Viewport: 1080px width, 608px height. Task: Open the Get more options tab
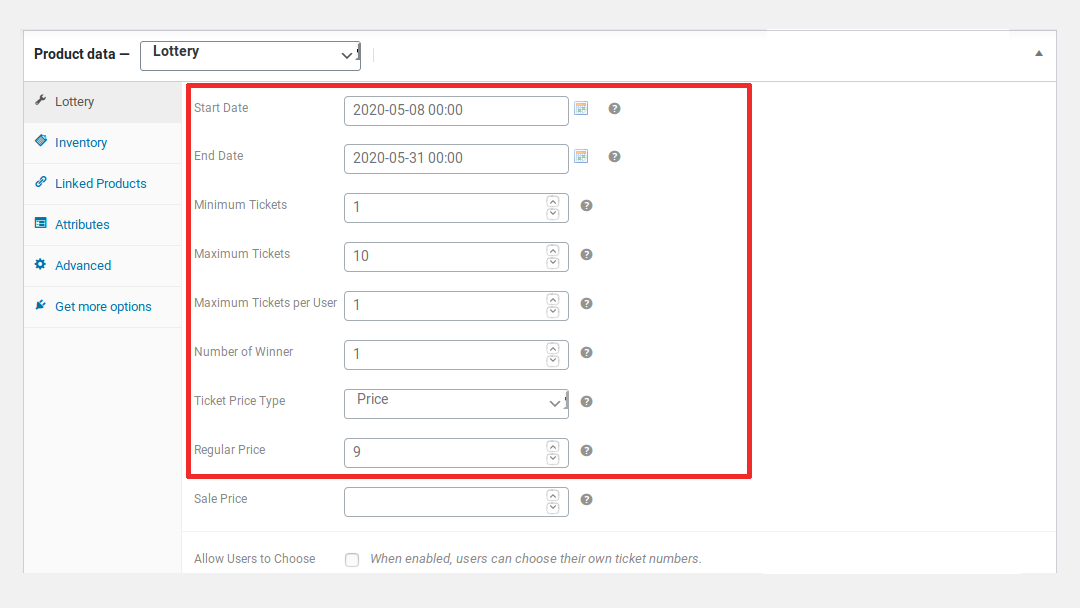click(103, 306)
